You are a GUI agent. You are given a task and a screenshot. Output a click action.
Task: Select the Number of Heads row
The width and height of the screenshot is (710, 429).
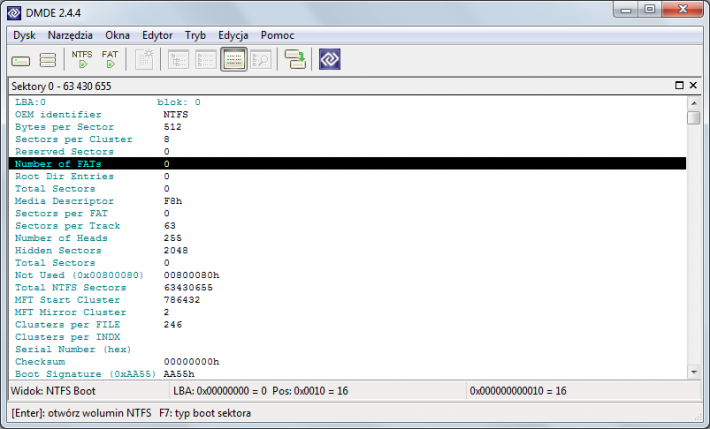(347, 238)
